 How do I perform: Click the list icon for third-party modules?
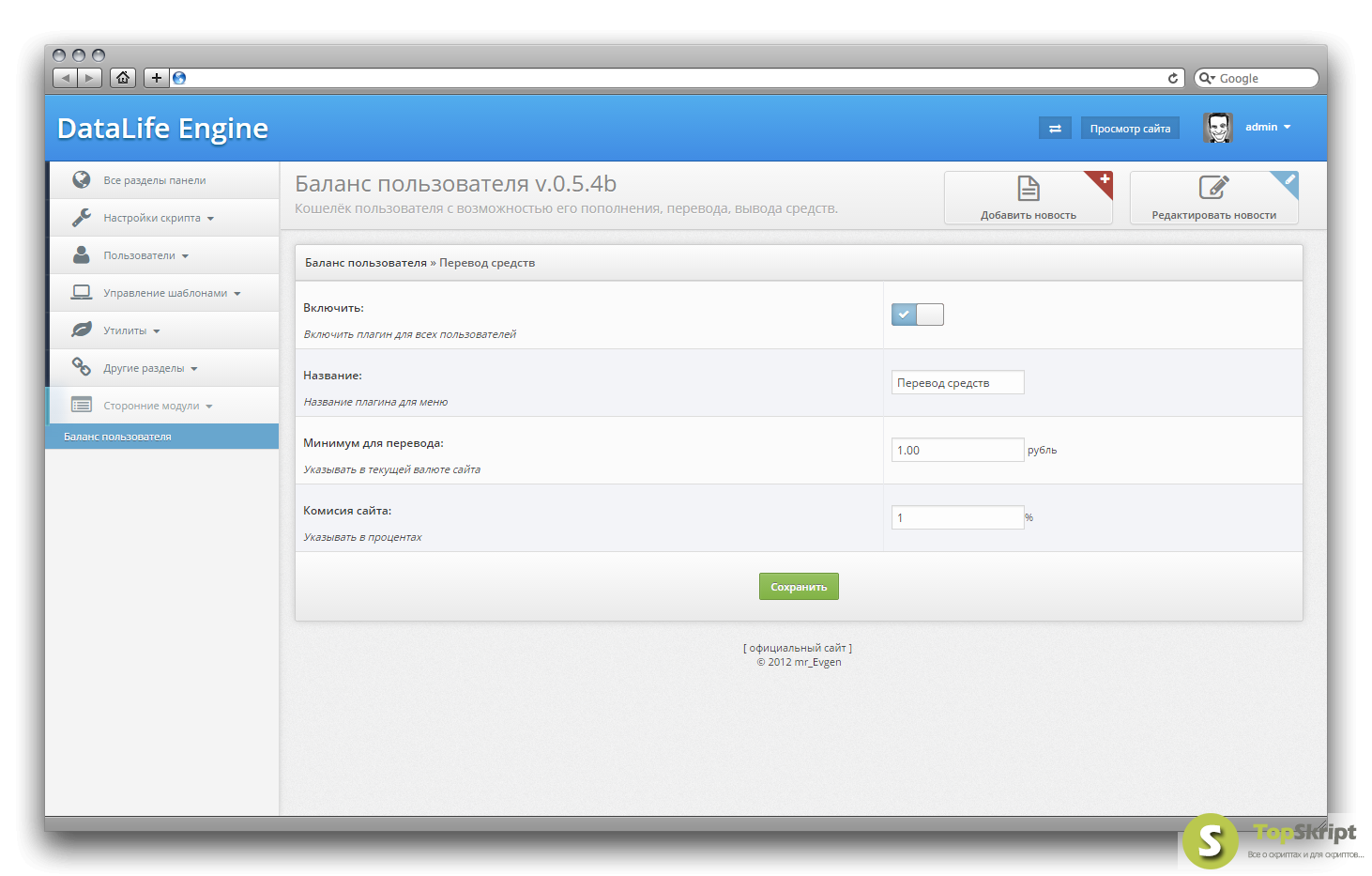tap(82, 405)
